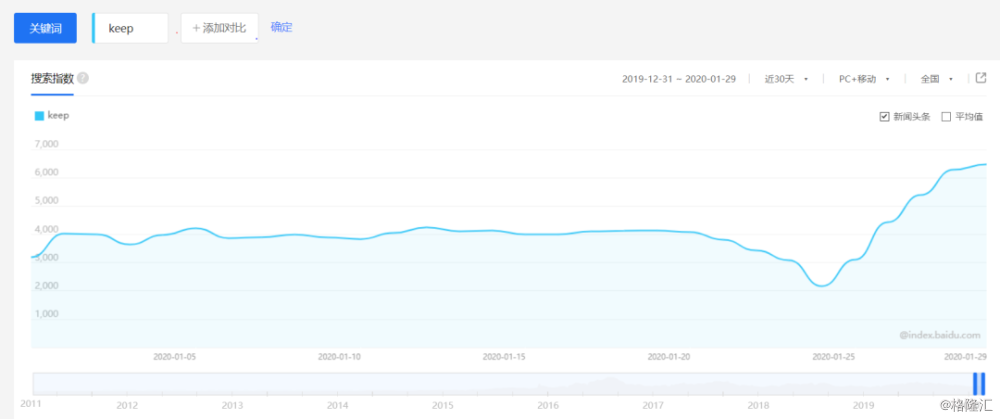1000x419 pixels.
Task: Open the 近30天 time range dropdown
Action: (786, 79)
